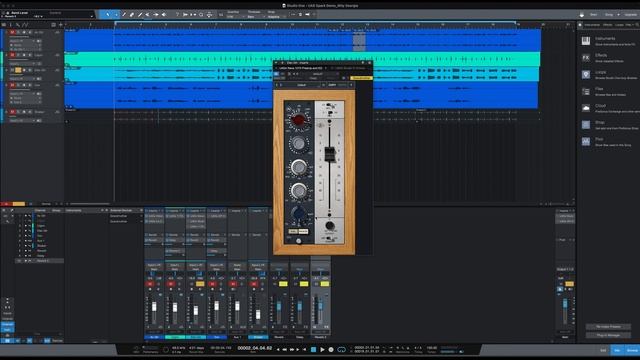
Task: Switch to the Edit view button
Action: pos(603,350)
